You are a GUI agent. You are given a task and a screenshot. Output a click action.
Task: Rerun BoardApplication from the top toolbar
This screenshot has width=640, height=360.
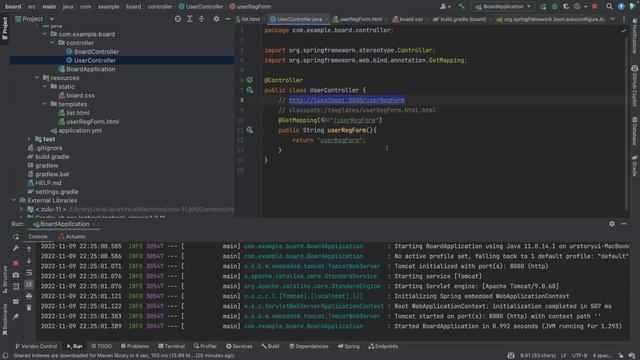(543, 7)
